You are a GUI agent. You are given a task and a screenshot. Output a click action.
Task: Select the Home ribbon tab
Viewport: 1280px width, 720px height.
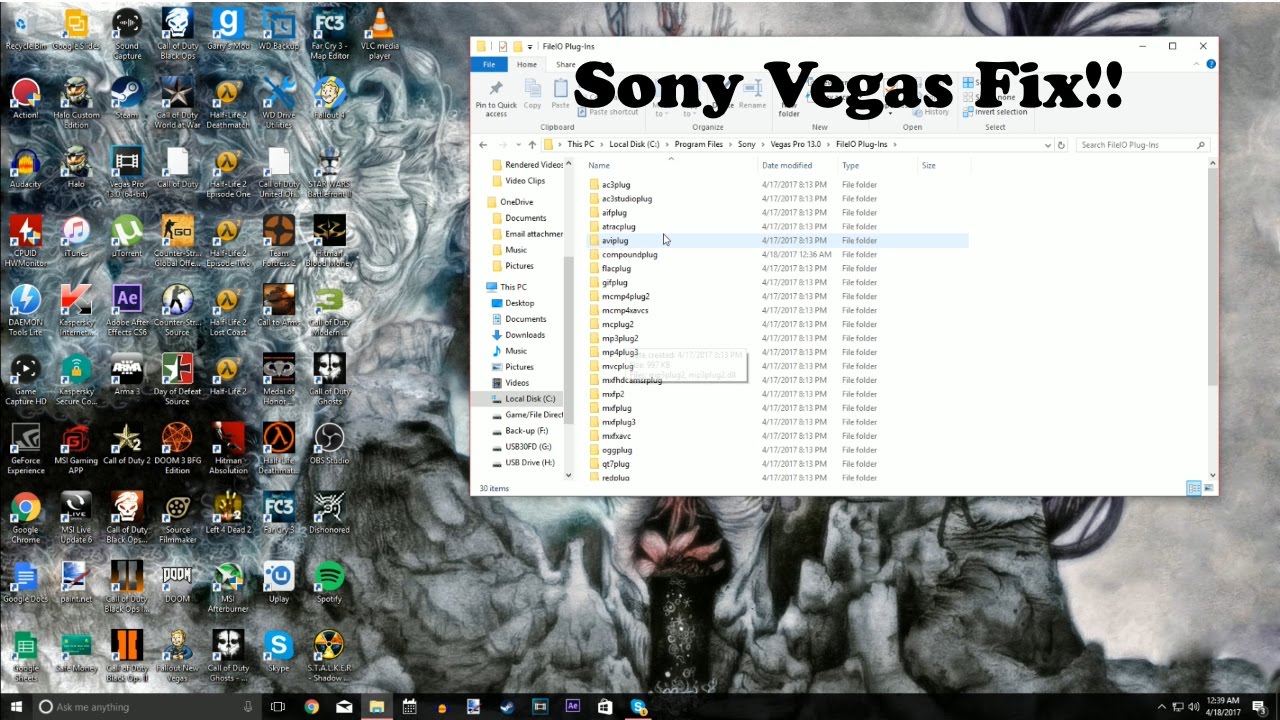coord(527,64)
